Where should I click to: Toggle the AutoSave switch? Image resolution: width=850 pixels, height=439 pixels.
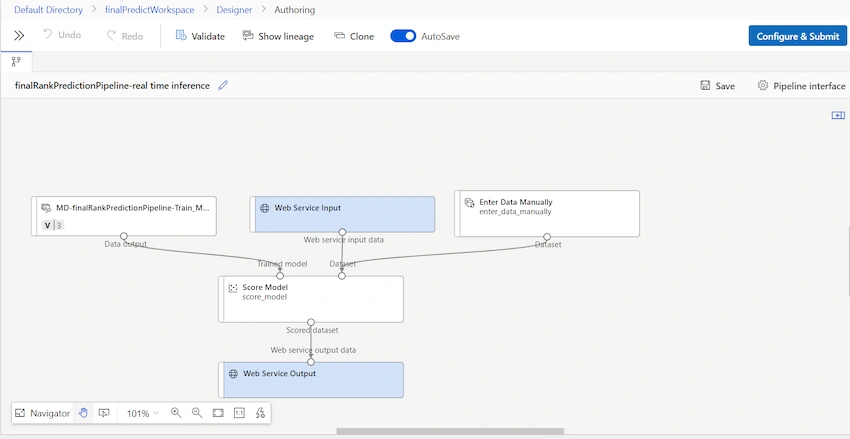403,36
